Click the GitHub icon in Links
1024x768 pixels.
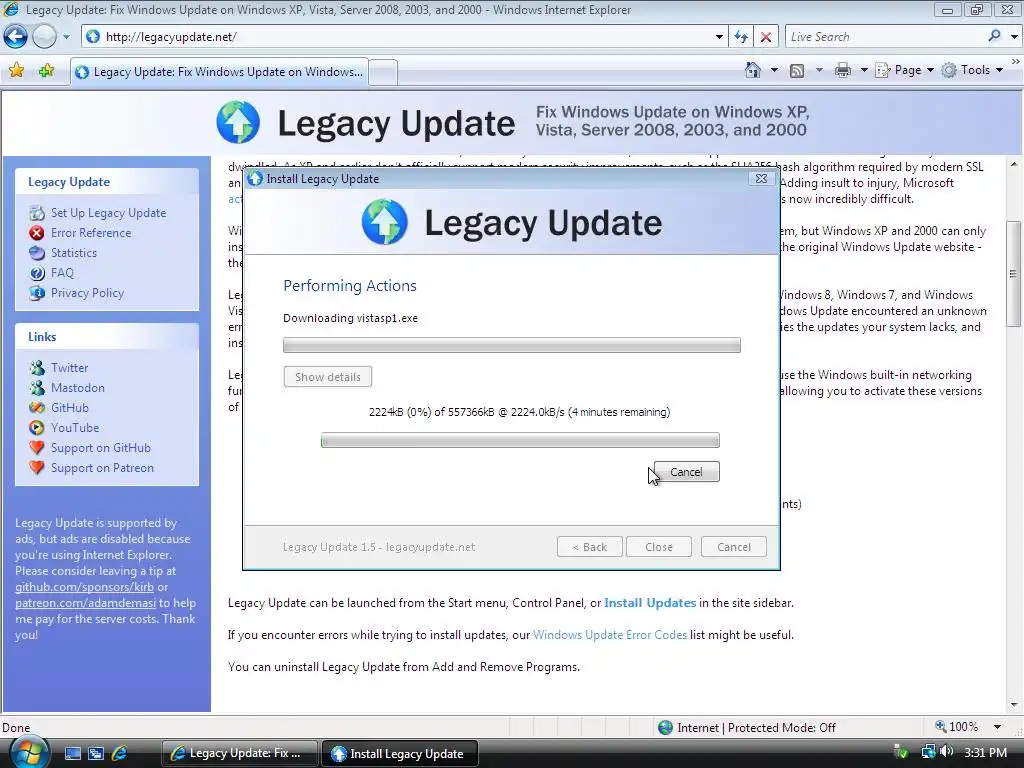[x=37, y=408]
